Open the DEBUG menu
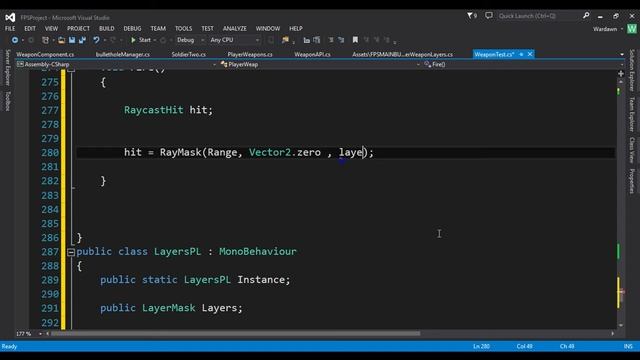 [132, 29]
